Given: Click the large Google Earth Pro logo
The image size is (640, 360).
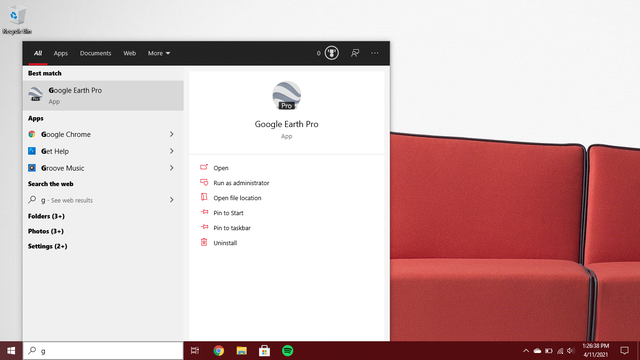Looking at the screenshot, I should [x=287, y=96].
